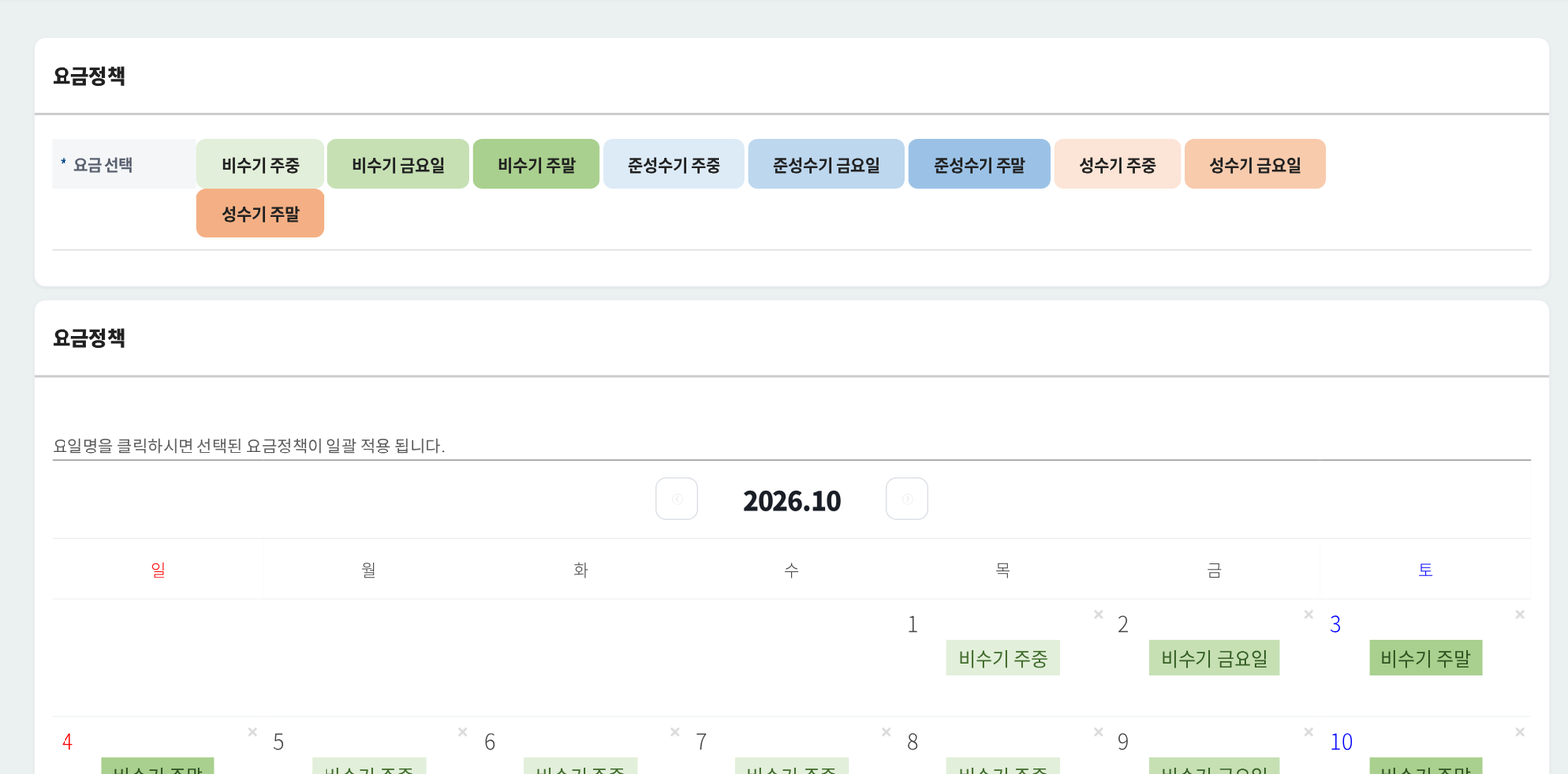The image size is (1568, 774).
Task: Select the 비수기 주중 rate button
Action: point(260,164)
